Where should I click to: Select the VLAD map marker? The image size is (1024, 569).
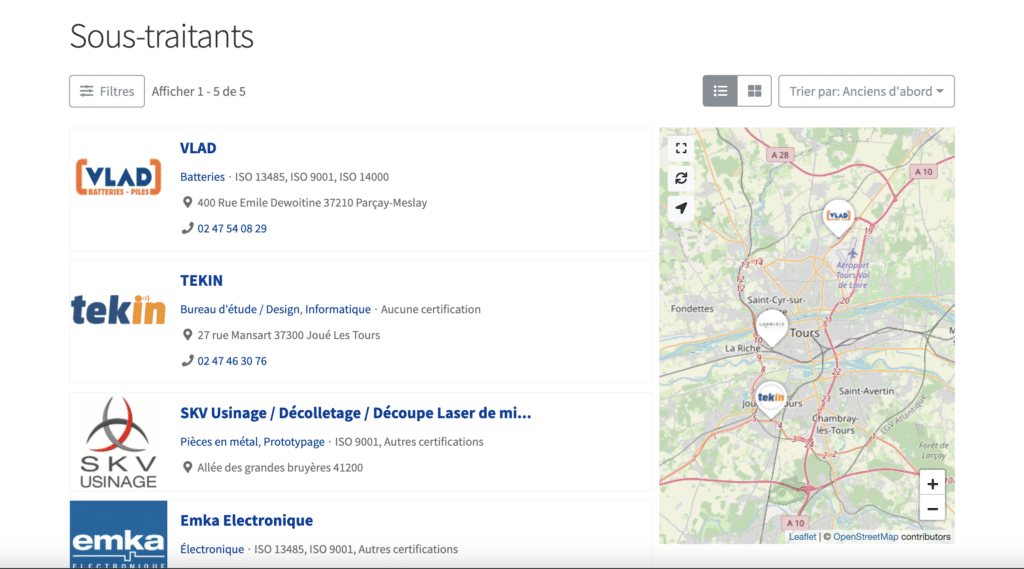(x=838, y=218)
